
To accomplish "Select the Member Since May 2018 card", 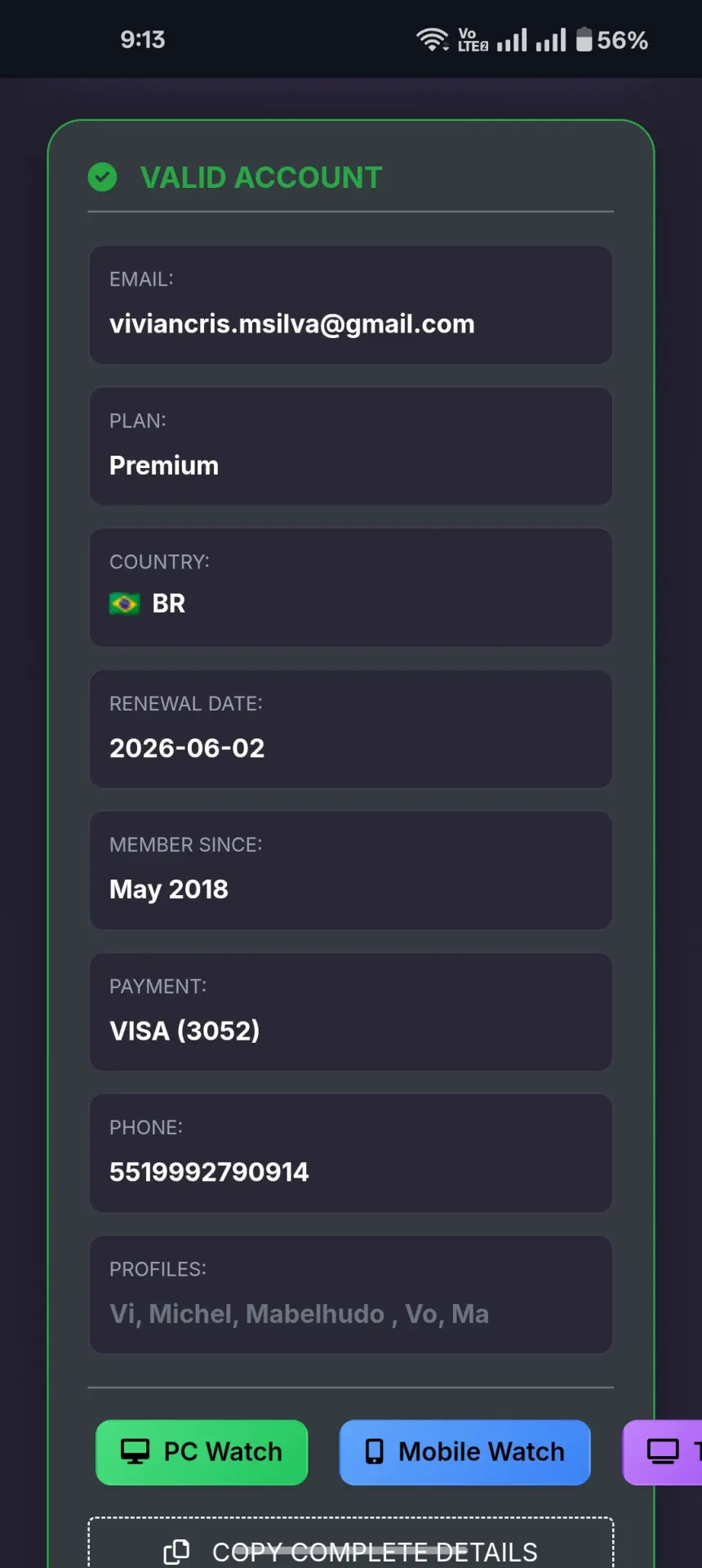I will (x=351, y=870).
